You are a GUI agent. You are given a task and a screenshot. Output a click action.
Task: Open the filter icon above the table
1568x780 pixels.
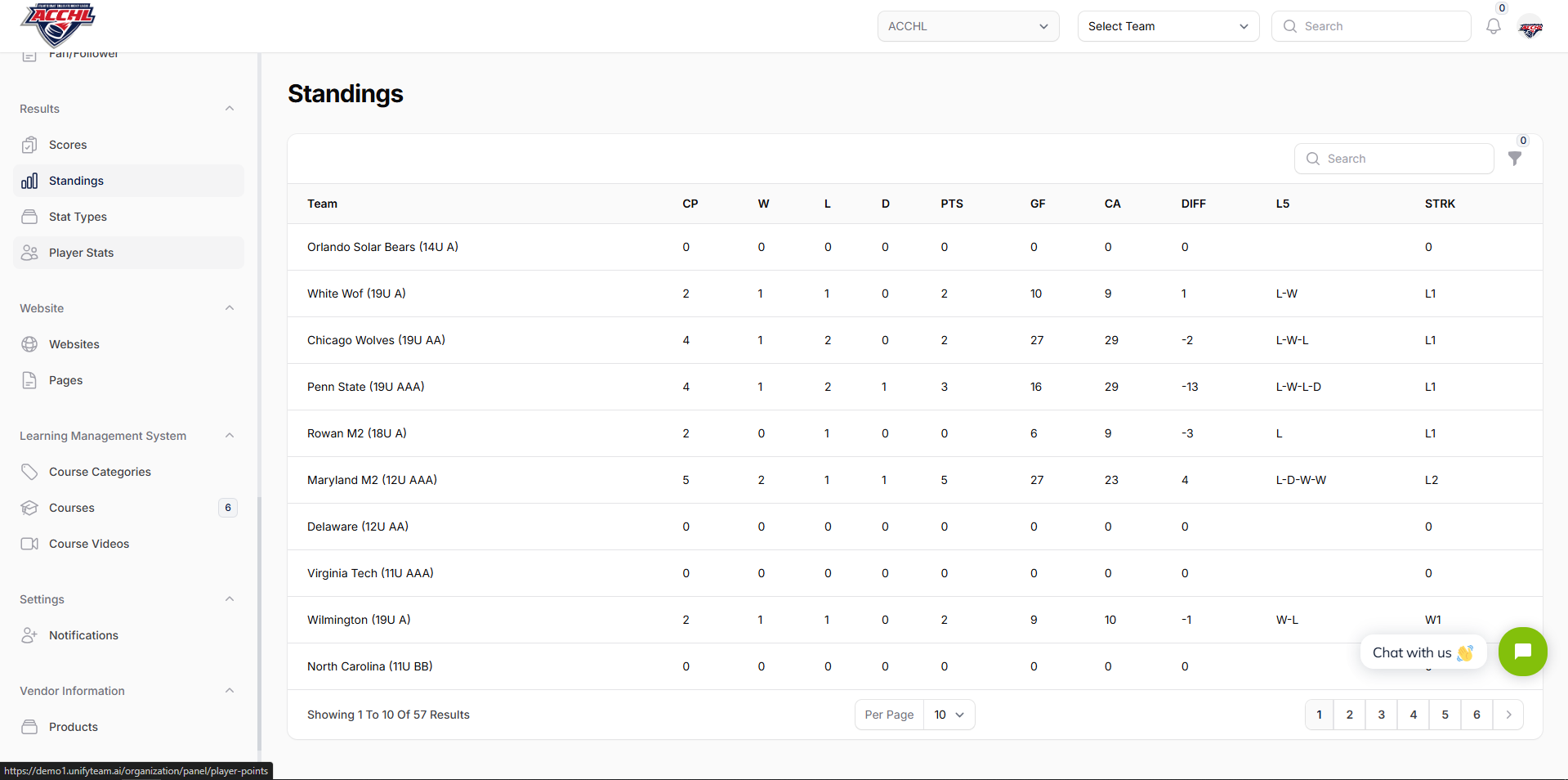1516,159
